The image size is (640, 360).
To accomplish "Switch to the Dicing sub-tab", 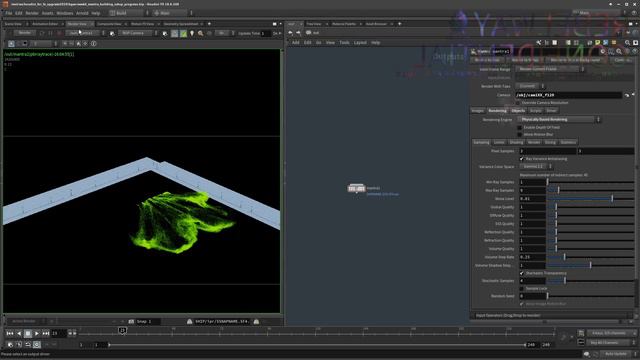I will (550, 142).
